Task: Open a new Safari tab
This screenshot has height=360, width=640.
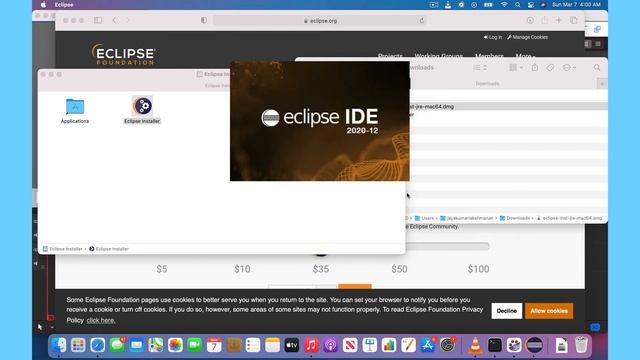Action: pyautogui.click(x=559, y=20)
